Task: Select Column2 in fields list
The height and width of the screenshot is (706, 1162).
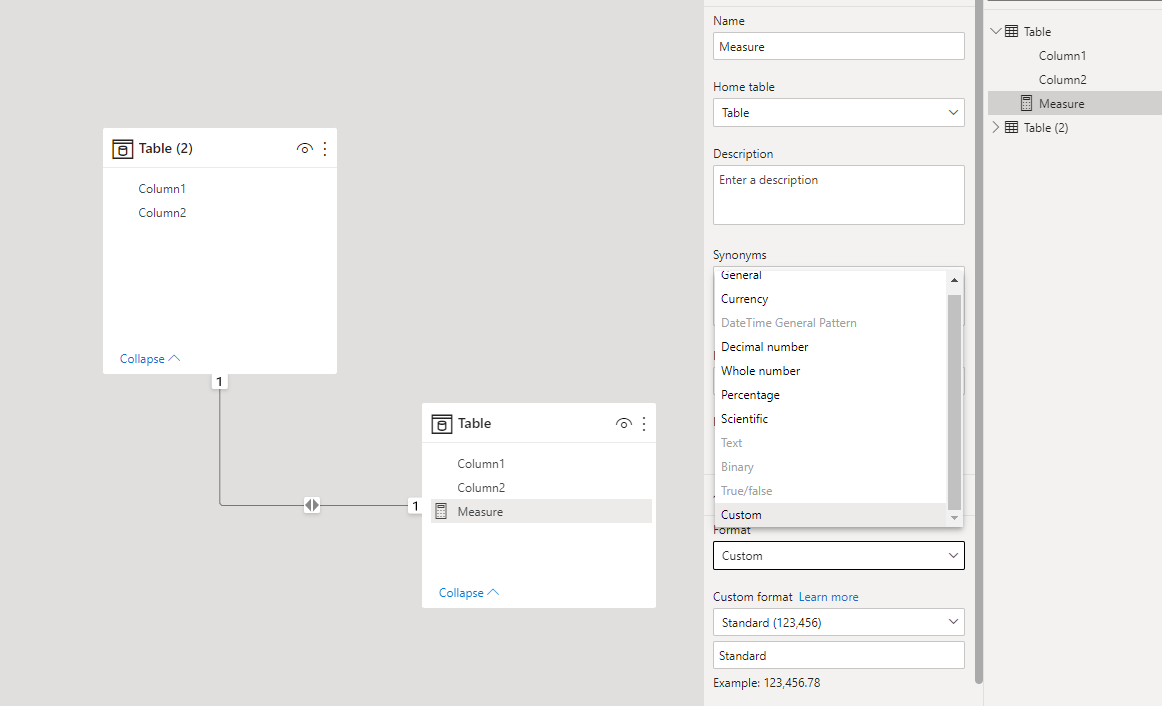Action: tap(1062, 79)
